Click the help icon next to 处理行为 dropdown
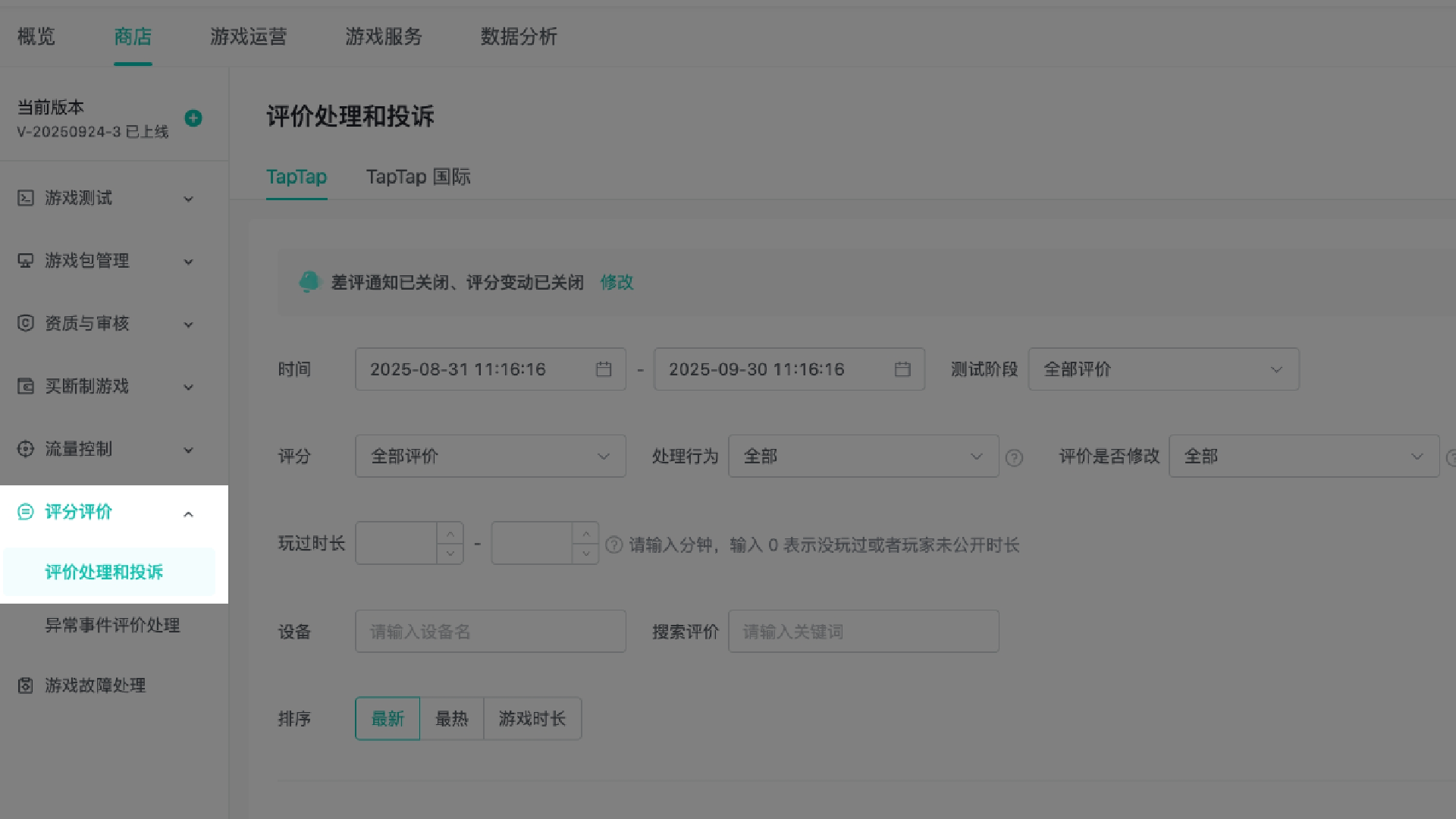 coord(1014,458)
